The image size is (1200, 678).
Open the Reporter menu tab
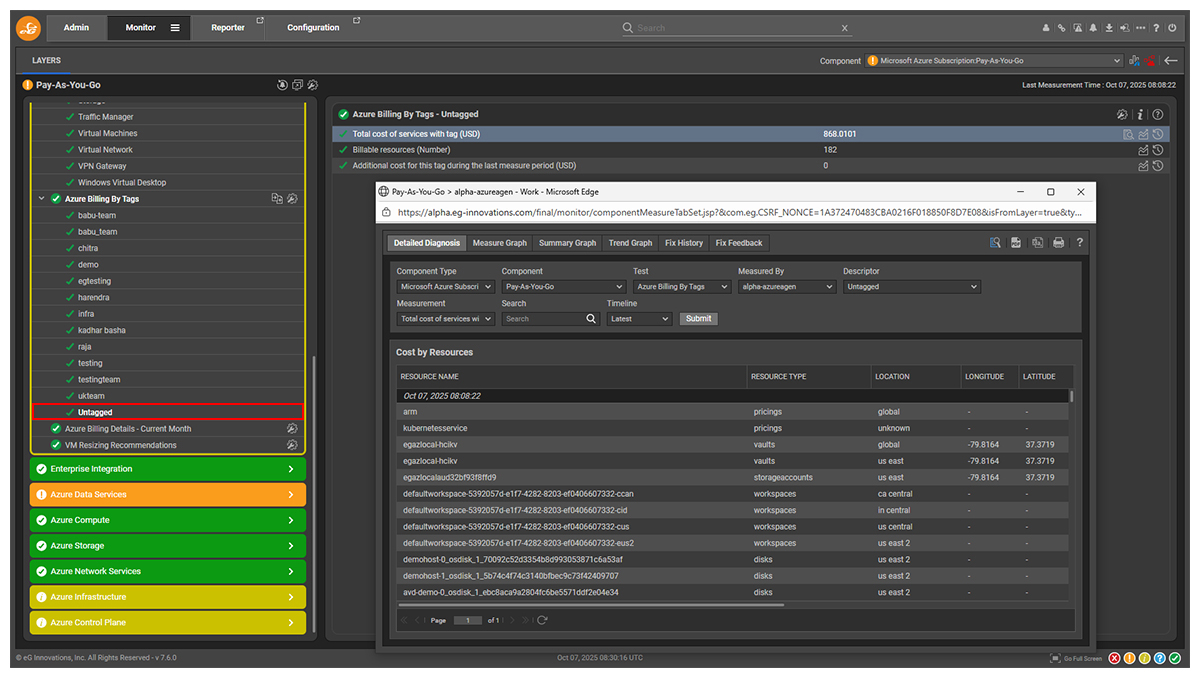click(x=228, y=28)
